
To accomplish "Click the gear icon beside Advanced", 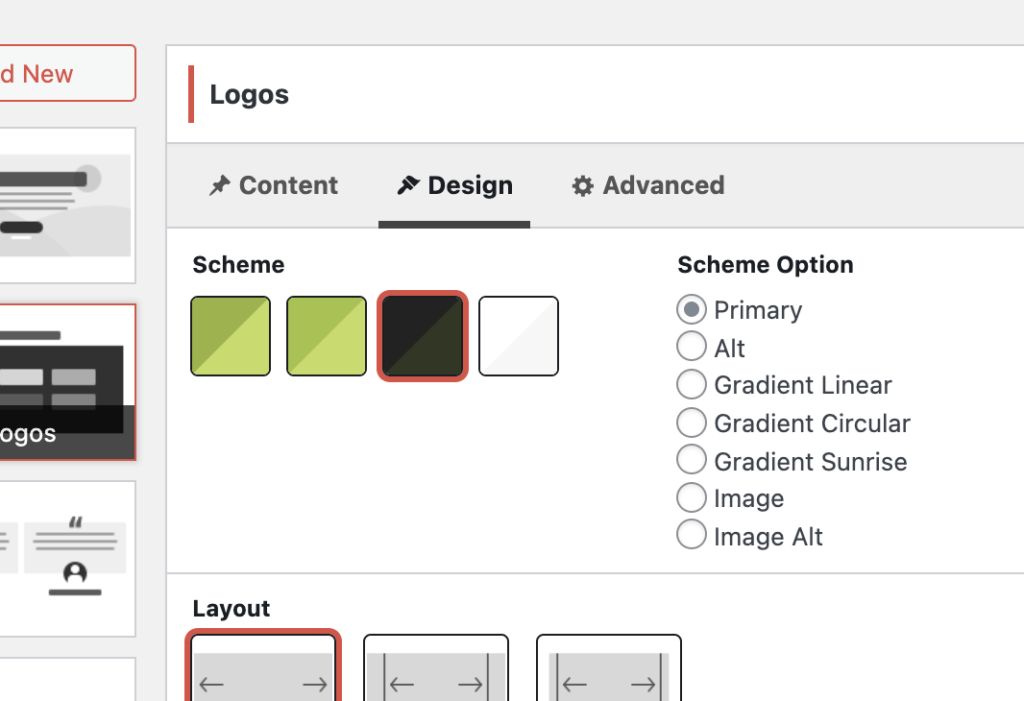I will coord(582,186).
